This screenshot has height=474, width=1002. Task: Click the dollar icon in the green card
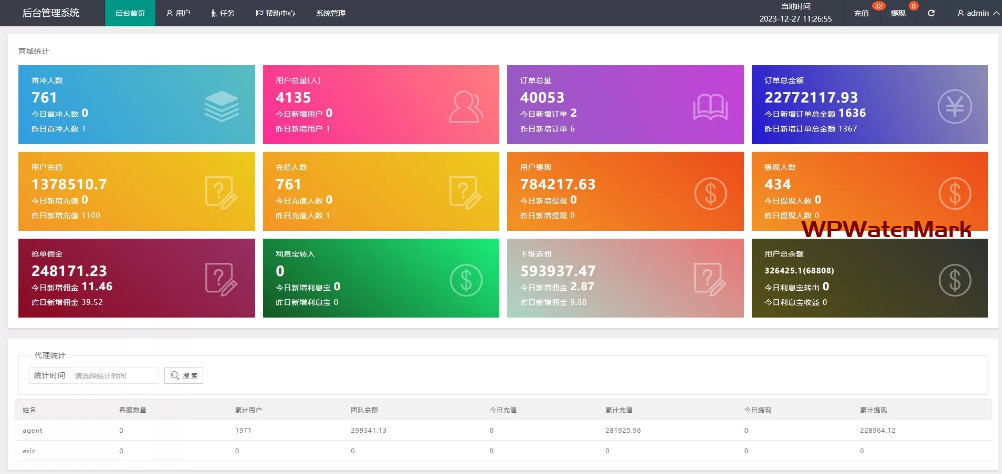(x=464, y=278)
